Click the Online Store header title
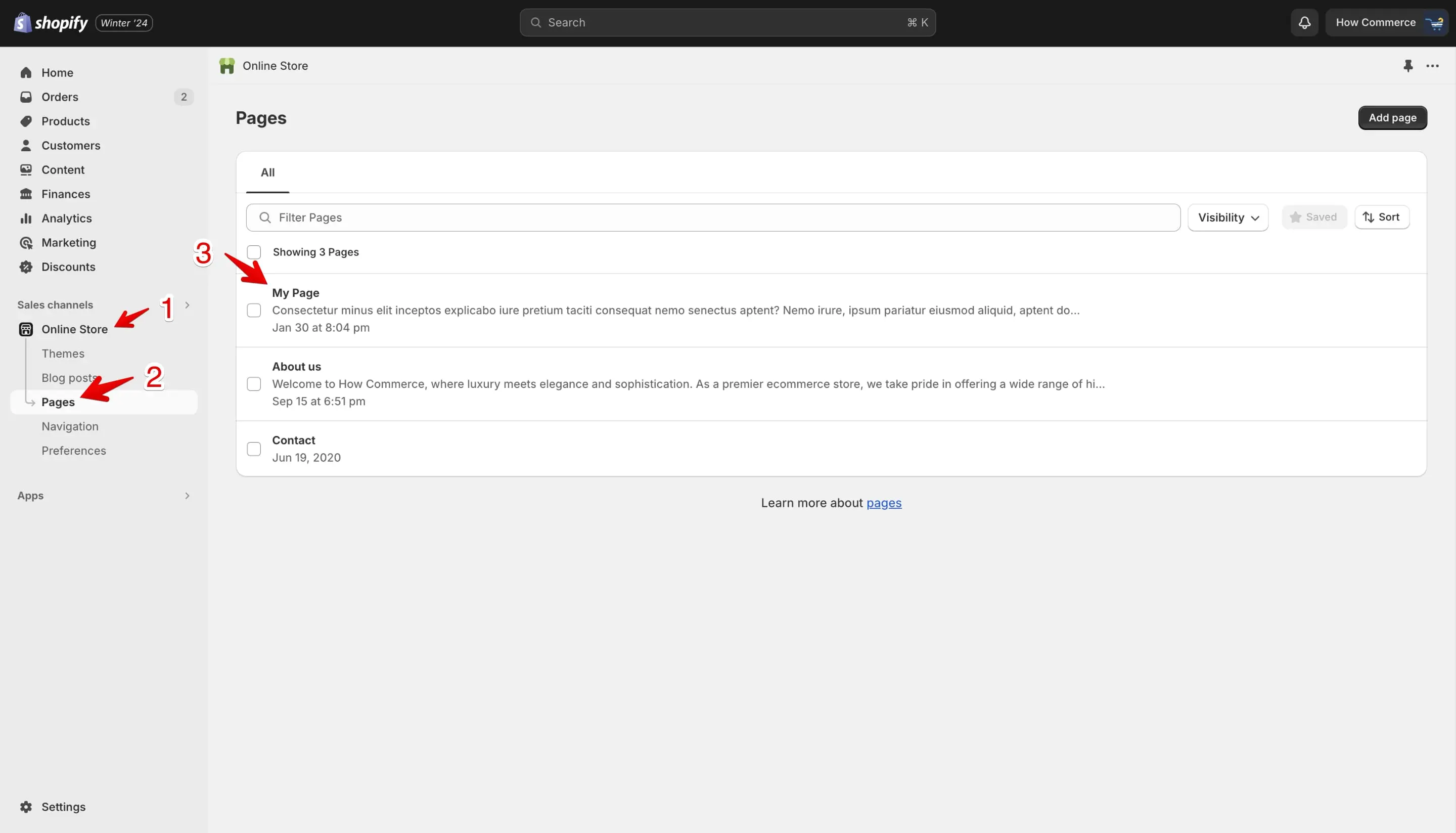1456x833 pixels. pyautogui.click(x=275, y=66)
